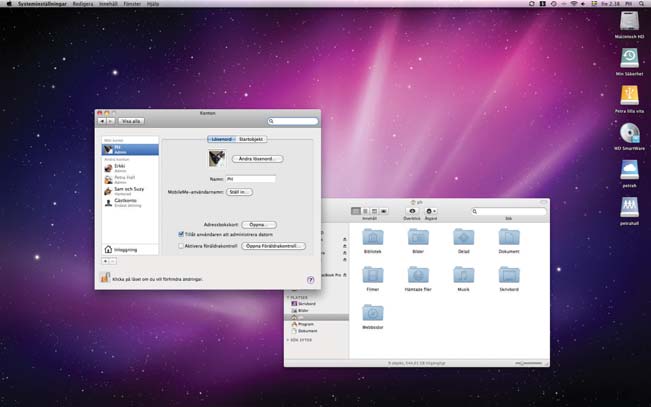Switch Finder to column view
This screenshot has height=407, width=651.
pyautogui.click(x=374, y=211)
